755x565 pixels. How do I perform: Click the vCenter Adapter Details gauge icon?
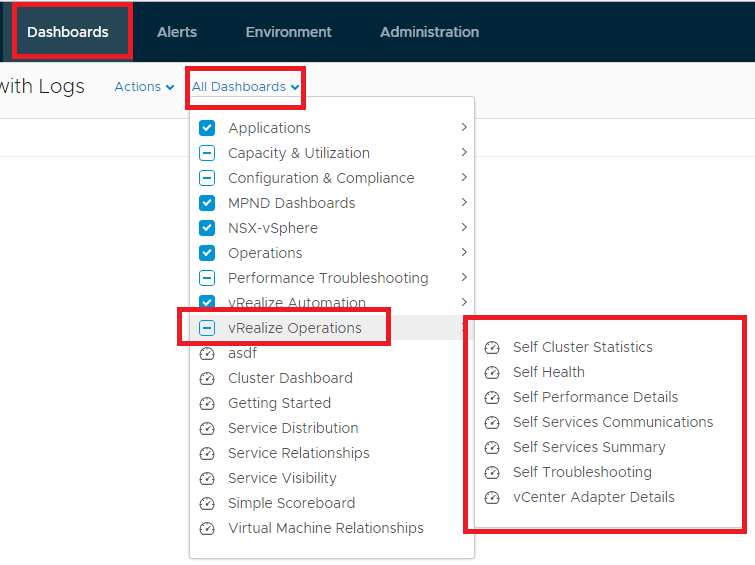492,498
